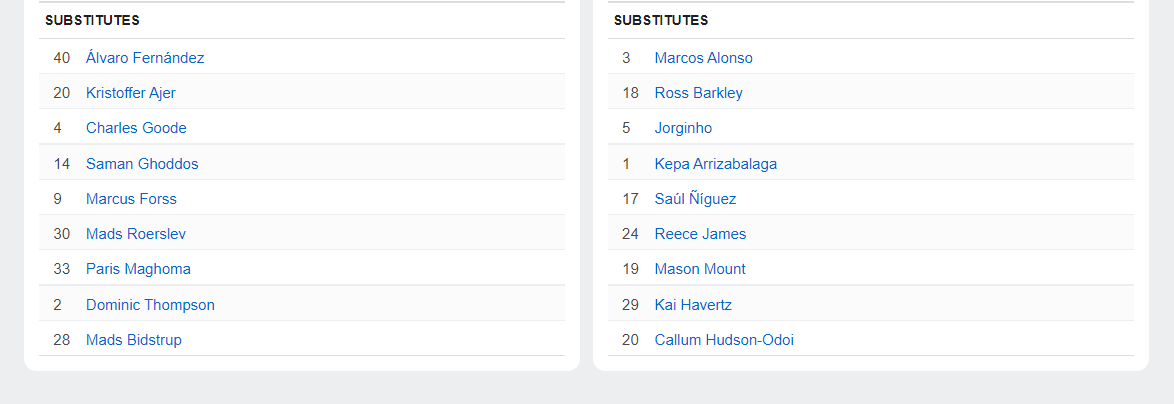Open Álvaro Fernández player page
Image resolution: width=1174 pixels, height=404 pixels.
click(x=145, y=58)
